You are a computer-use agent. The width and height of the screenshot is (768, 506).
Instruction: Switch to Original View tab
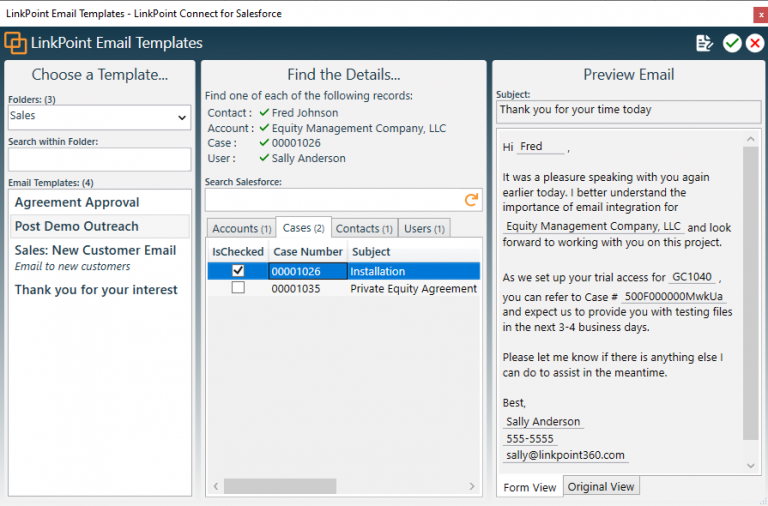click(601, 486)
